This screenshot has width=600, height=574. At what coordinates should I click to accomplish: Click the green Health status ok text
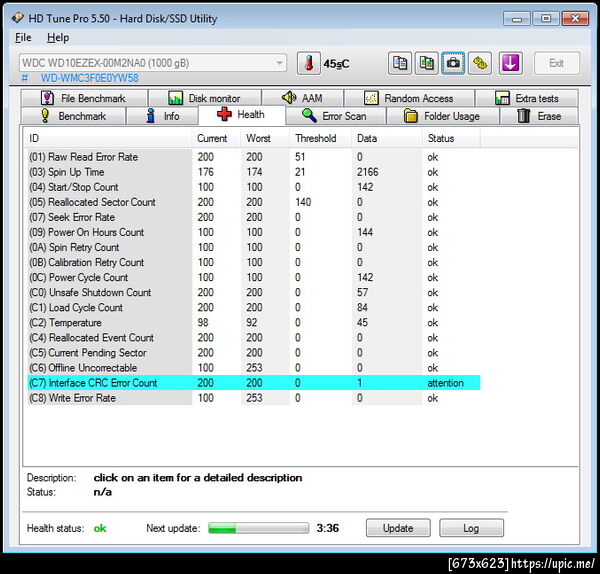(100, 528)
